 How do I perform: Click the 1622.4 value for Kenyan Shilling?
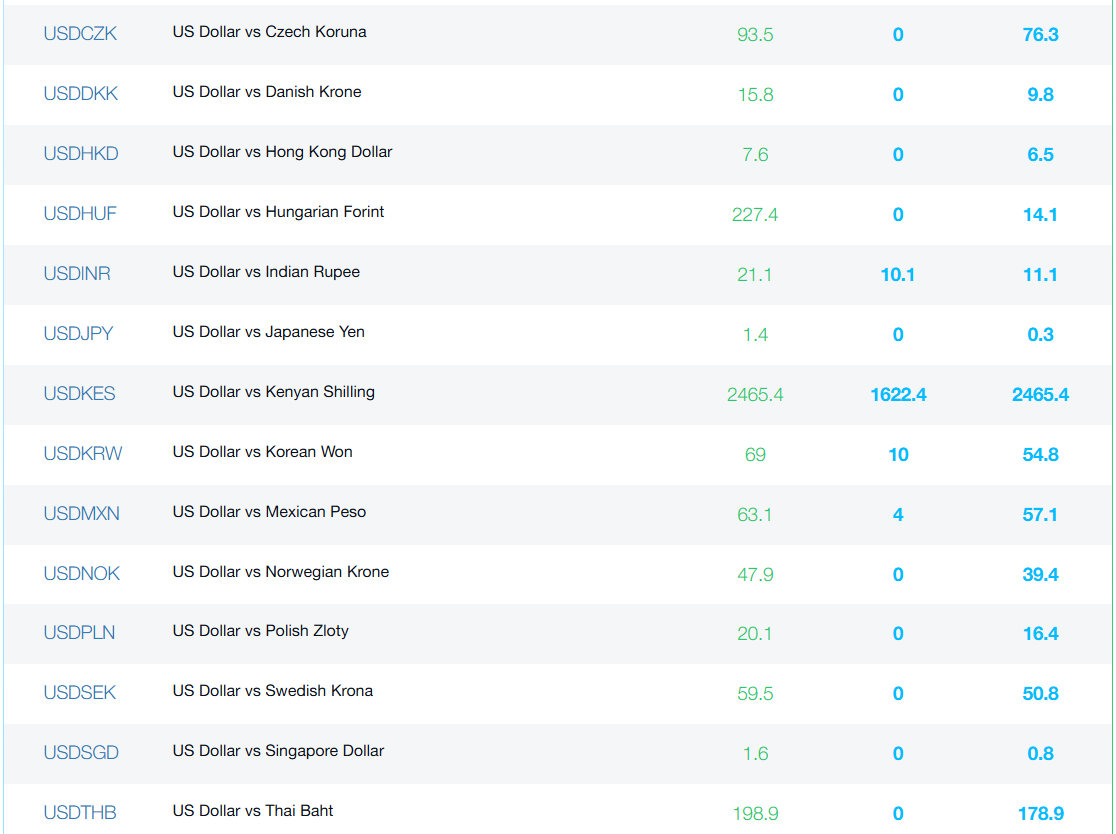click(898, 395)
